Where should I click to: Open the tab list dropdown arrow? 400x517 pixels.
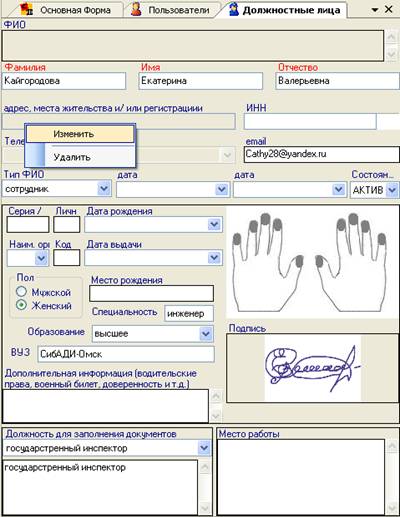pyautogui.click(x=375, y=10)
